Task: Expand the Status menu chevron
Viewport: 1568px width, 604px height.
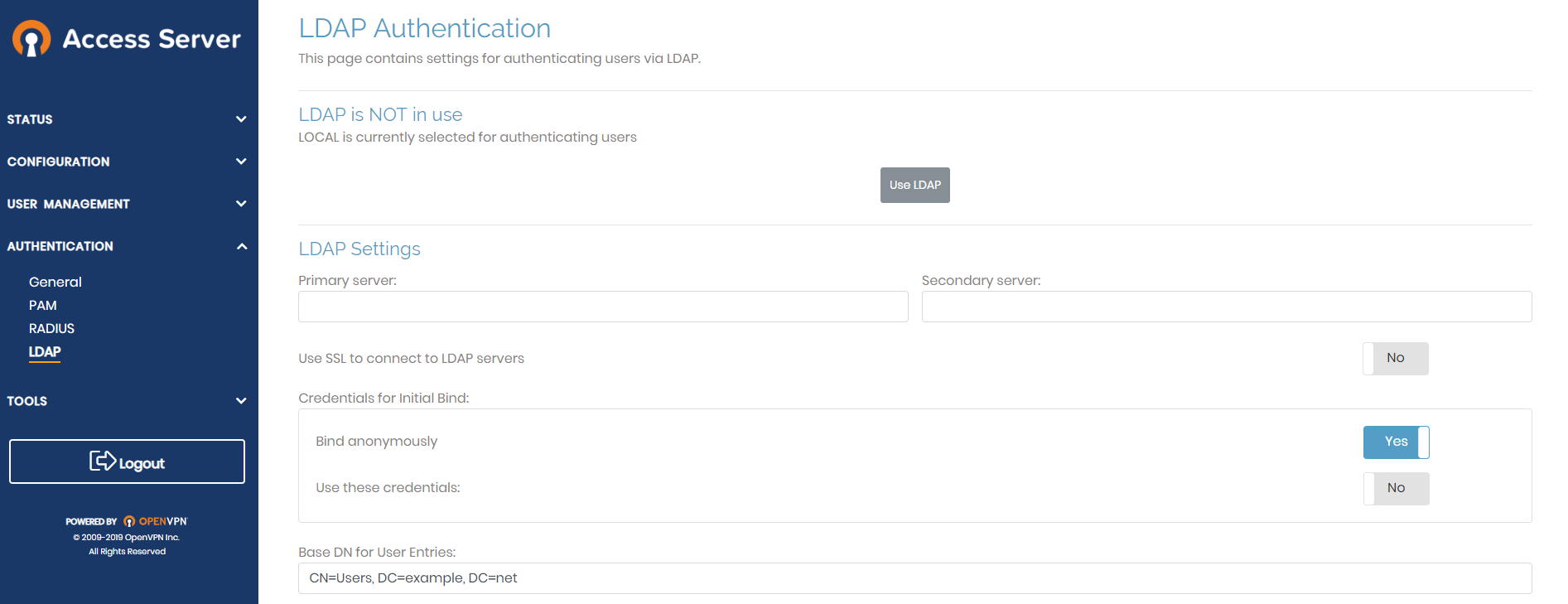Action: 241,119
